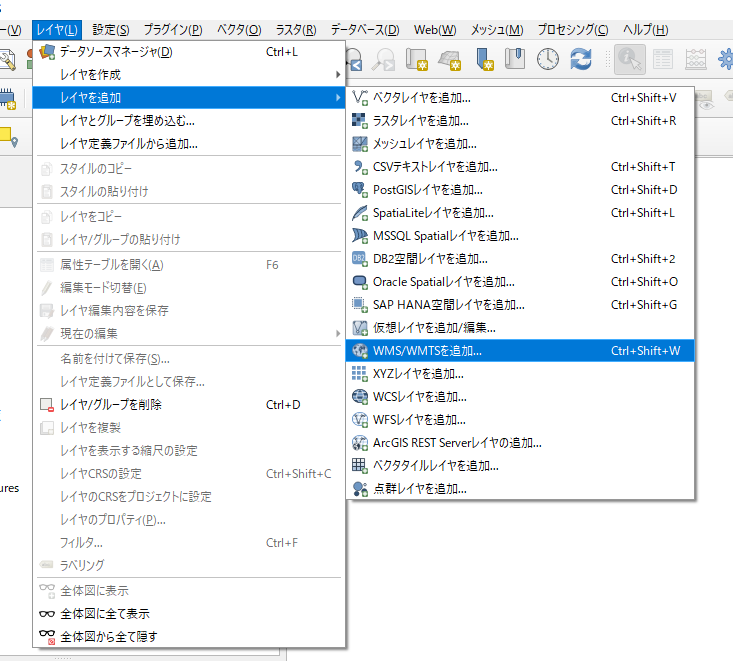Click the show bookmarks toolbar icon

pos(515,59)
